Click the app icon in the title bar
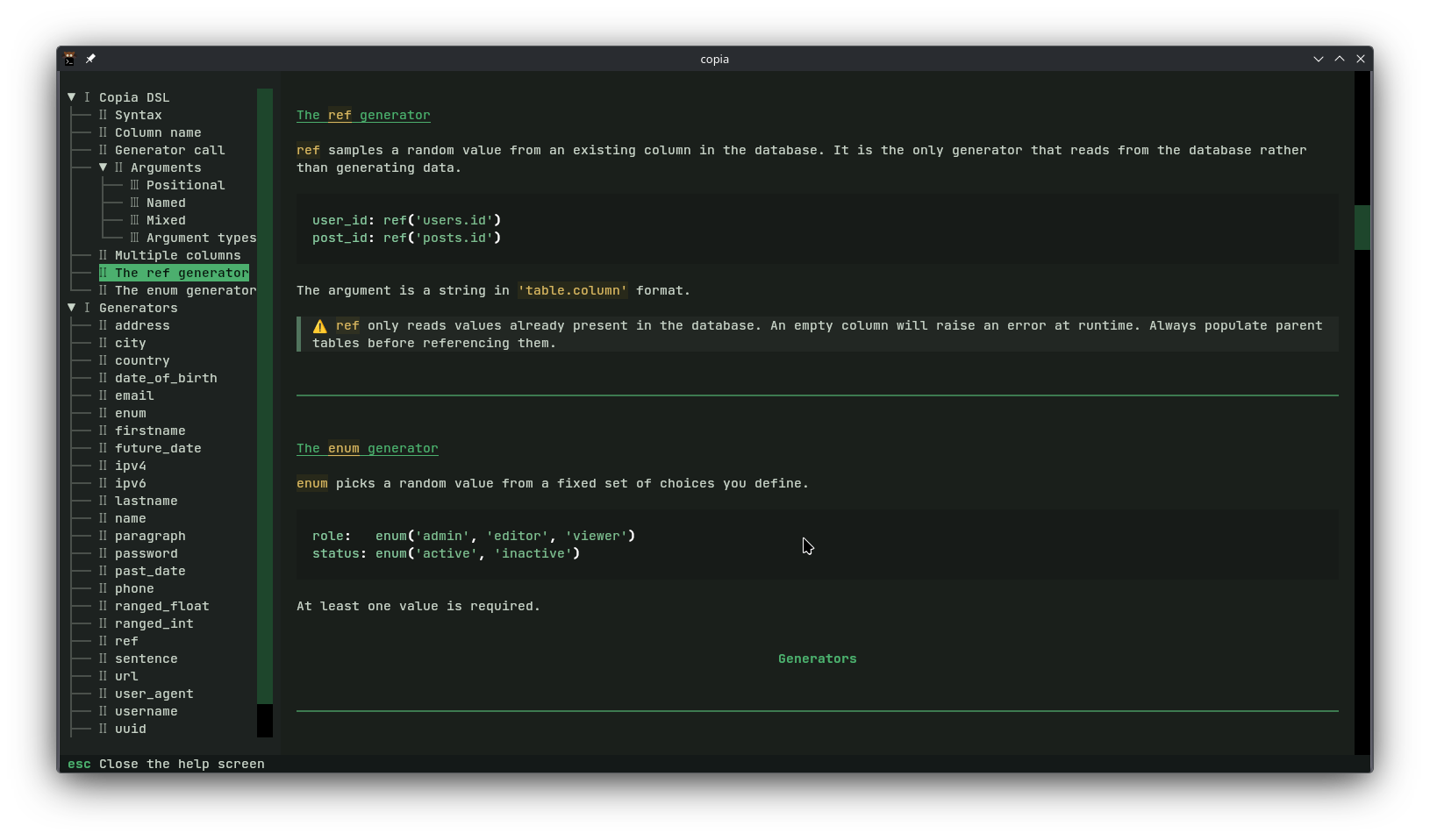Image resolution: width=1430 pixels, height=840 pixels. (69, 59)
